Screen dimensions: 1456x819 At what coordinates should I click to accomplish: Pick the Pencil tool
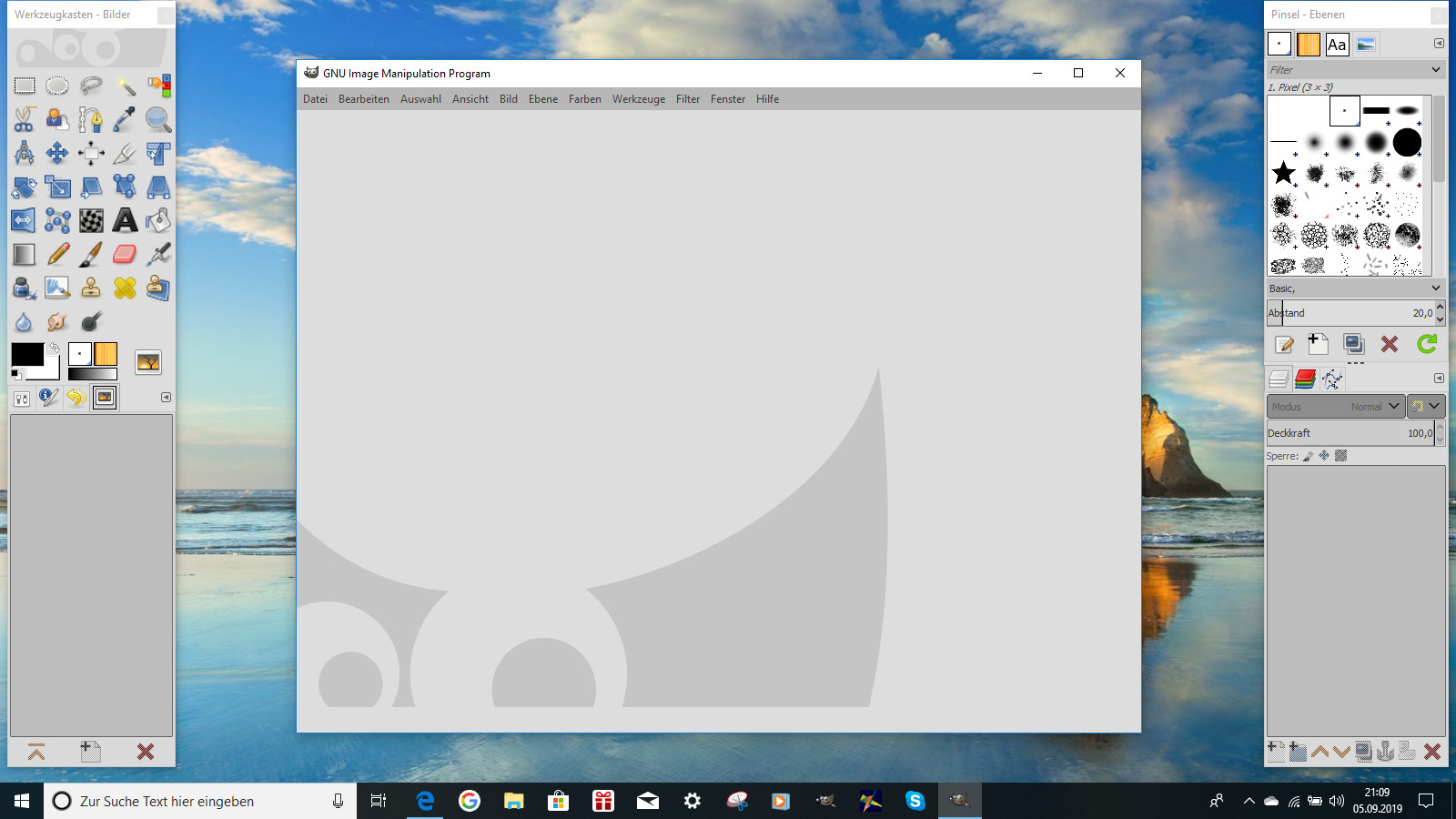point(57,254)
